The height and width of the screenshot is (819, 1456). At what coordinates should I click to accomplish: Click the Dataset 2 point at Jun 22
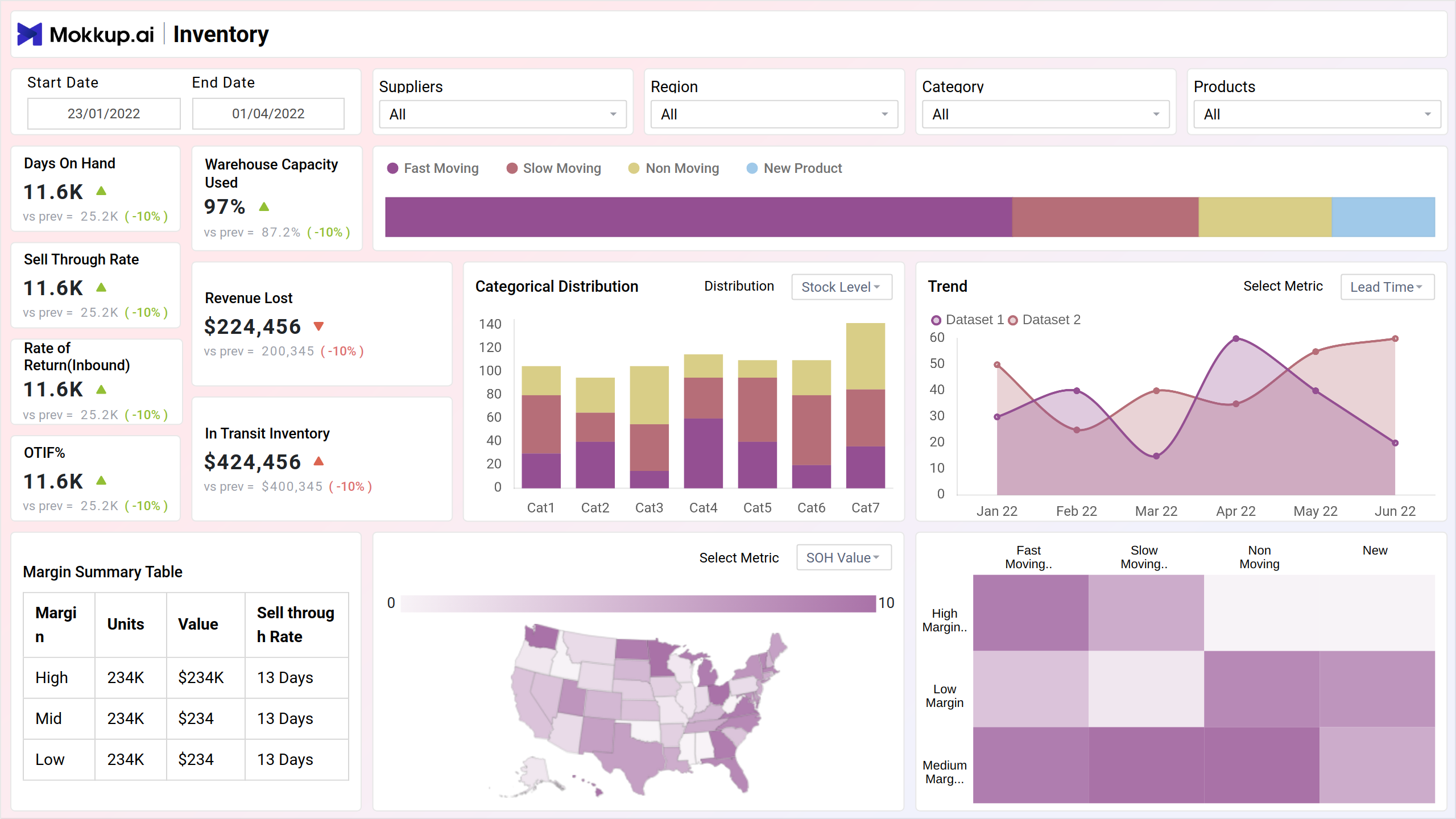(1395, 339)
